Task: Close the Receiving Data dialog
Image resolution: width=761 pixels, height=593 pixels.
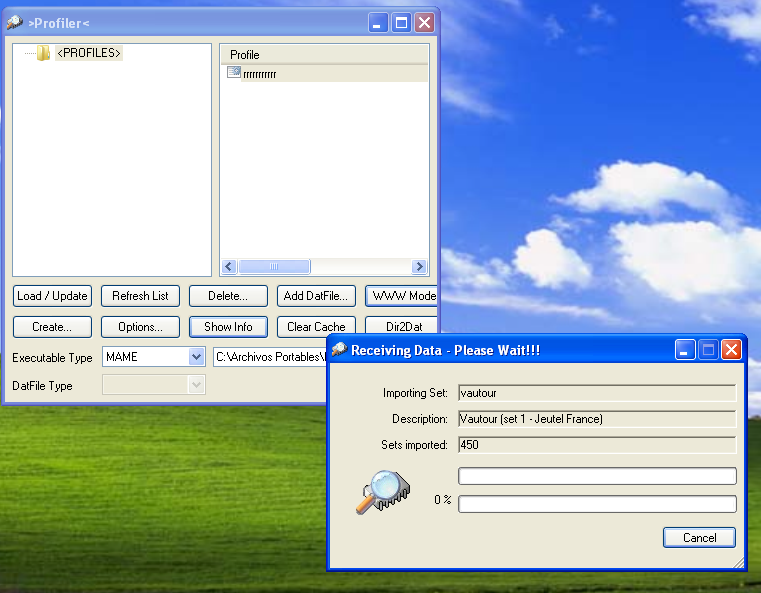Action: click(x=731, y=350)
